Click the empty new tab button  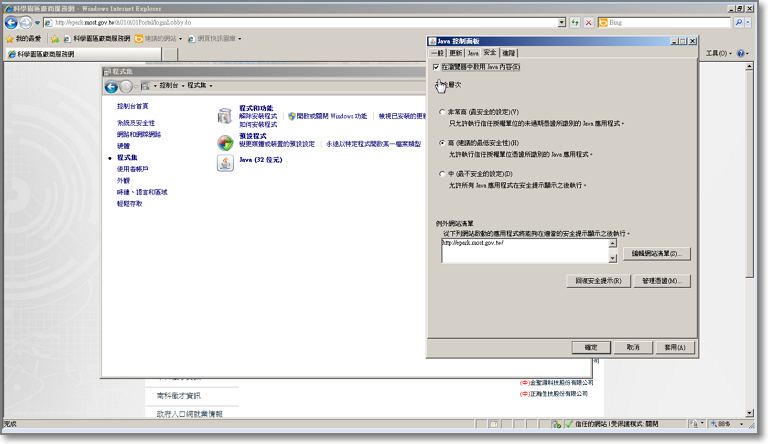tap(169, 54)
